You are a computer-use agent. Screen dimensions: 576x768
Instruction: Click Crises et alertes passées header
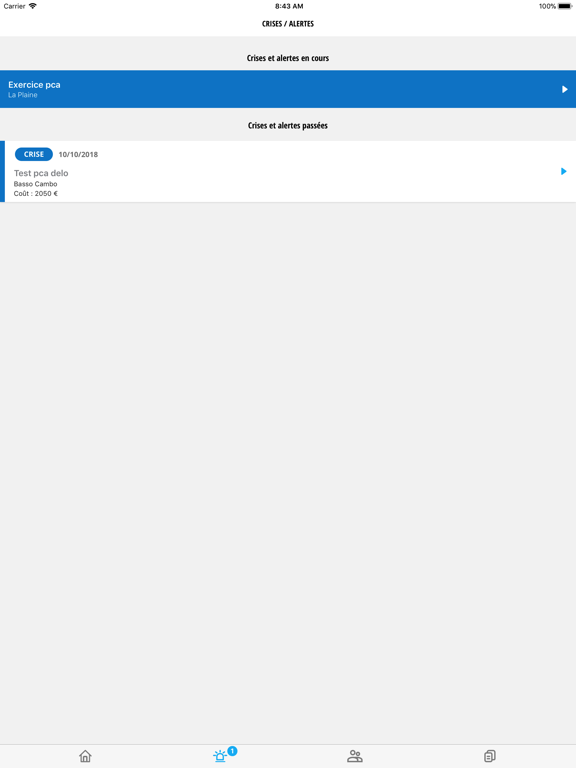tap(288, 125)
